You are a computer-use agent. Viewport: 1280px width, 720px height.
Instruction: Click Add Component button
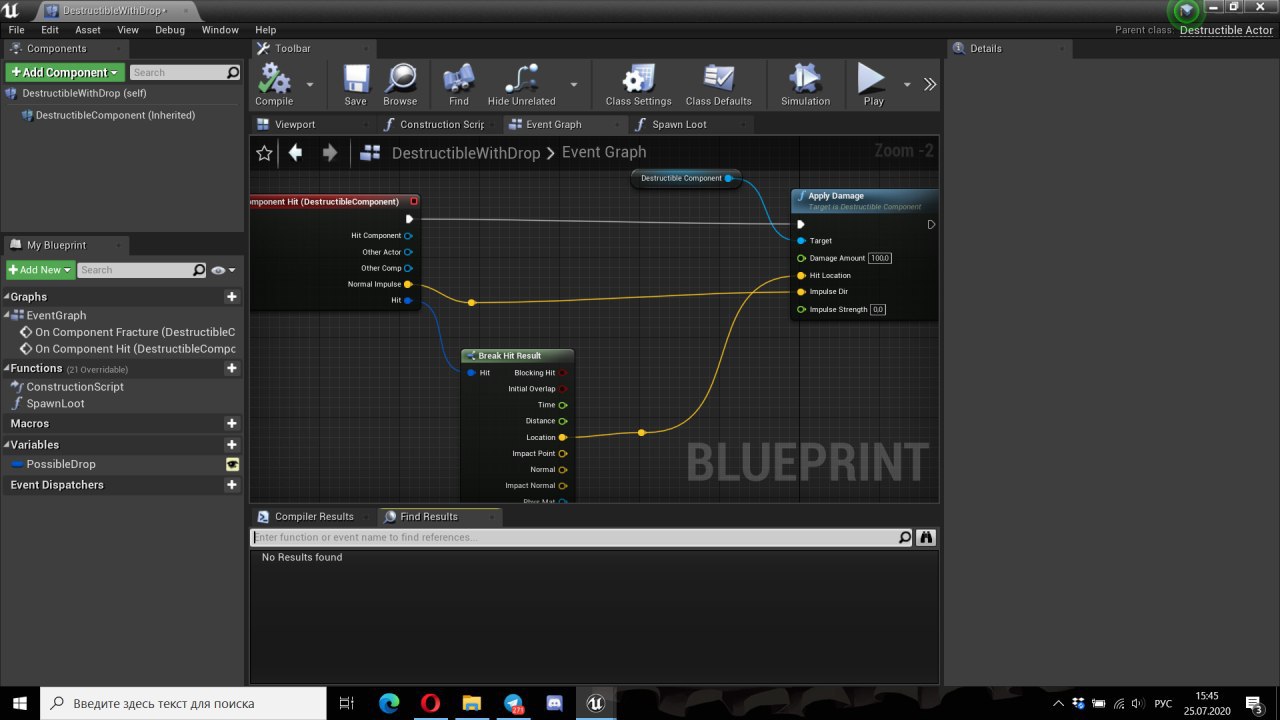pyautogui.click(x=65, y=72)
